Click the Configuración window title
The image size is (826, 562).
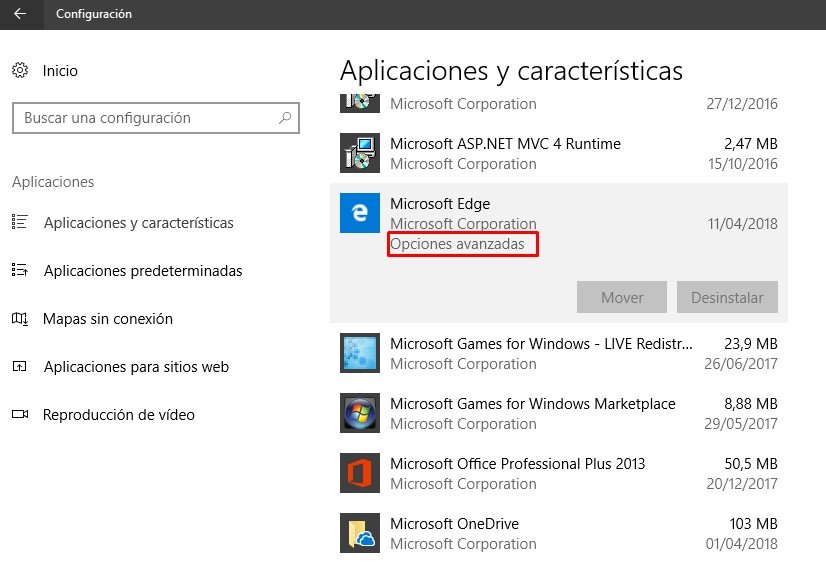point(94,14)
